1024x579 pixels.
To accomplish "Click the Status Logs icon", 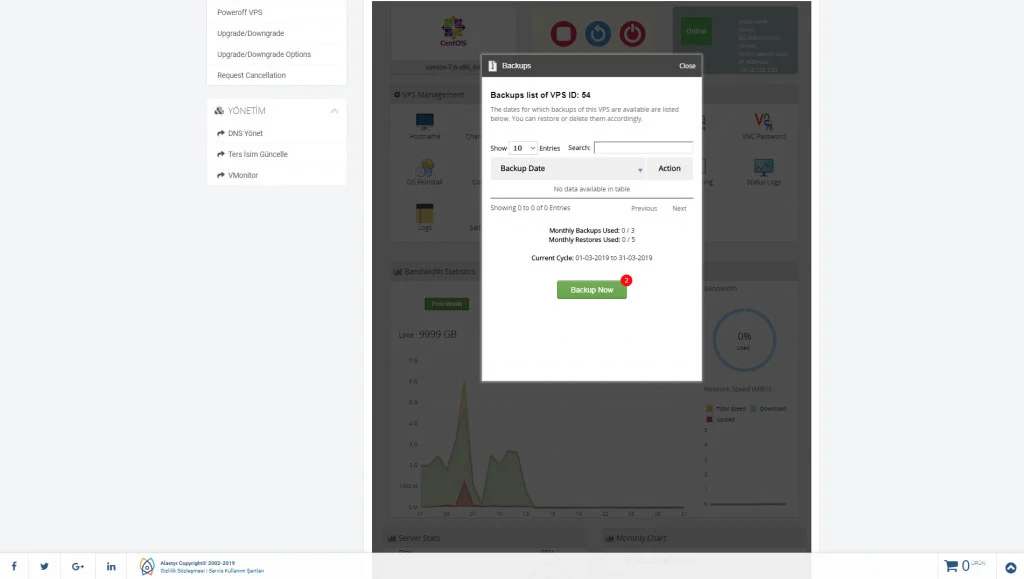I will coord(764,168).
